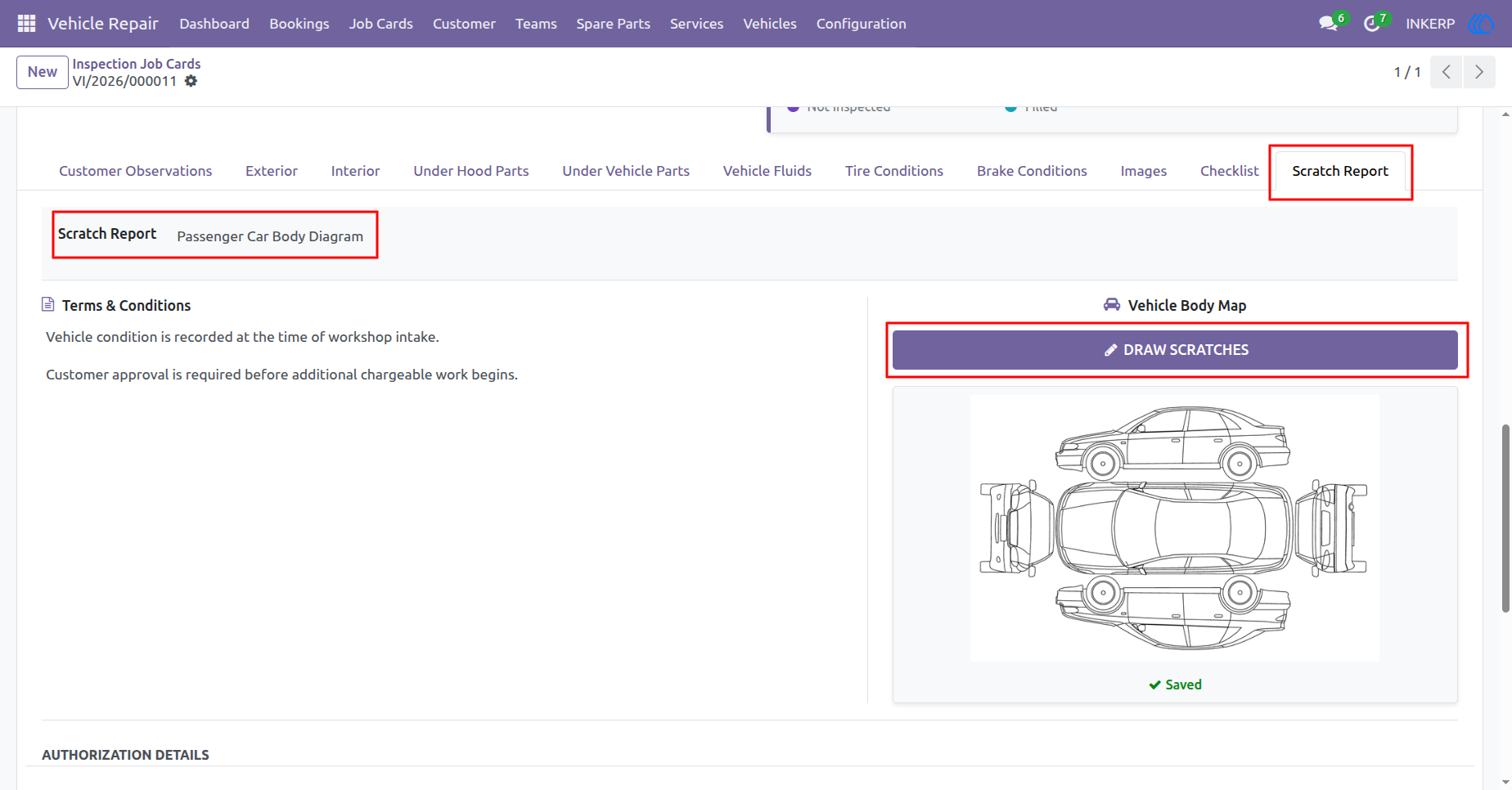Open the Job Cards menu

point(381,24)
